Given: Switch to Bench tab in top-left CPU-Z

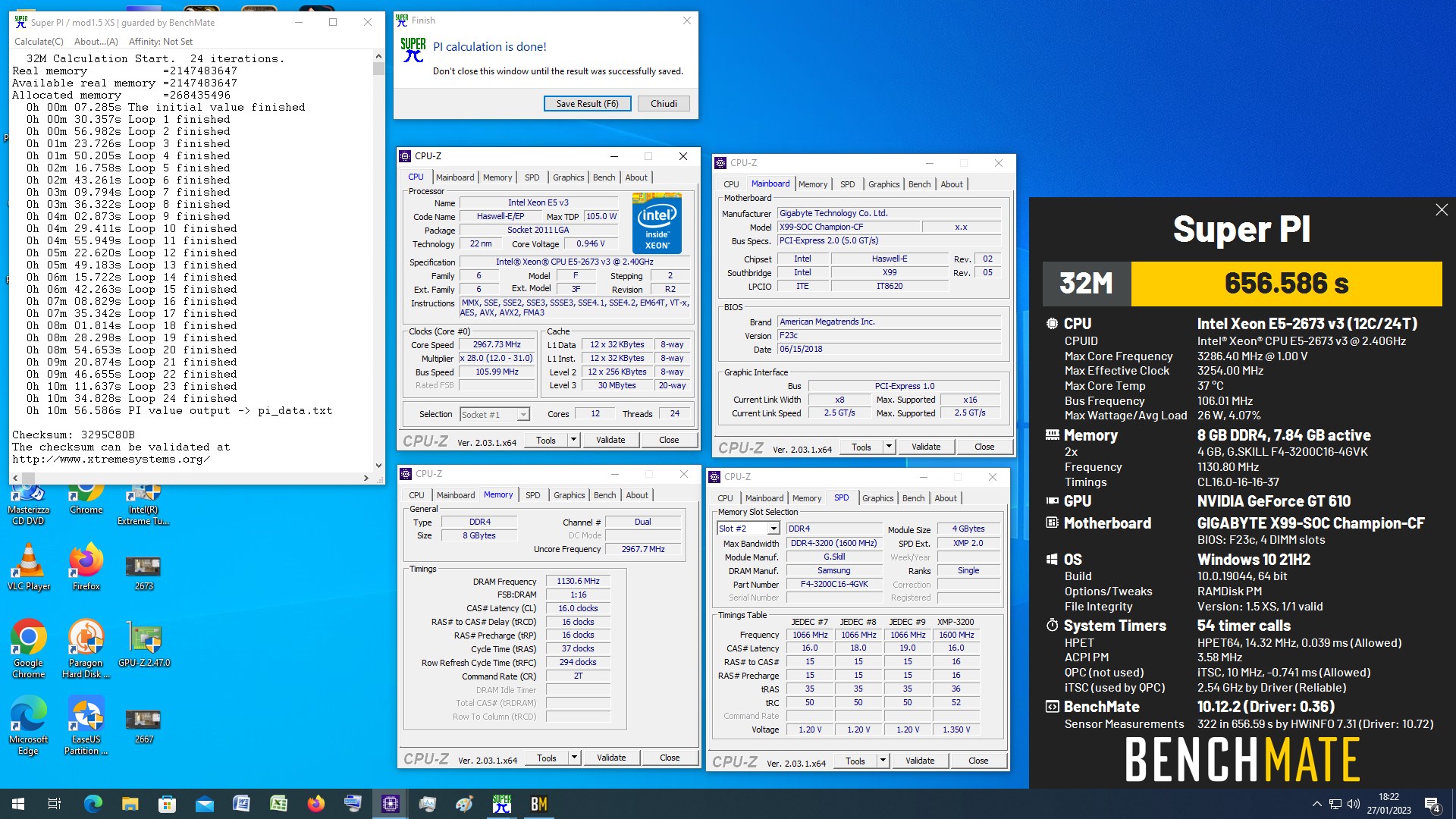Looking at the screenshot, I should [604, 177].
